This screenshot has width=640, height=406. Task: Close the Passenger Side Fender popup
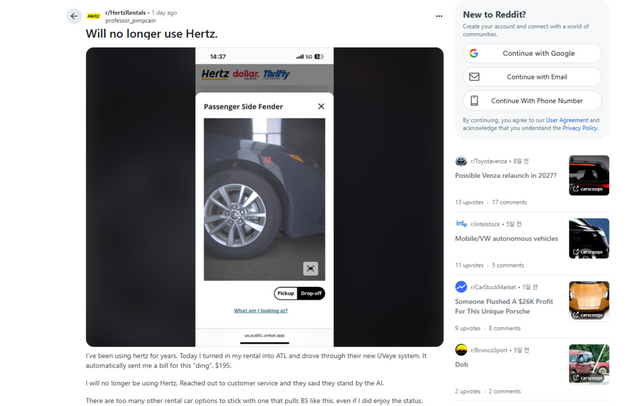[321, 106]
